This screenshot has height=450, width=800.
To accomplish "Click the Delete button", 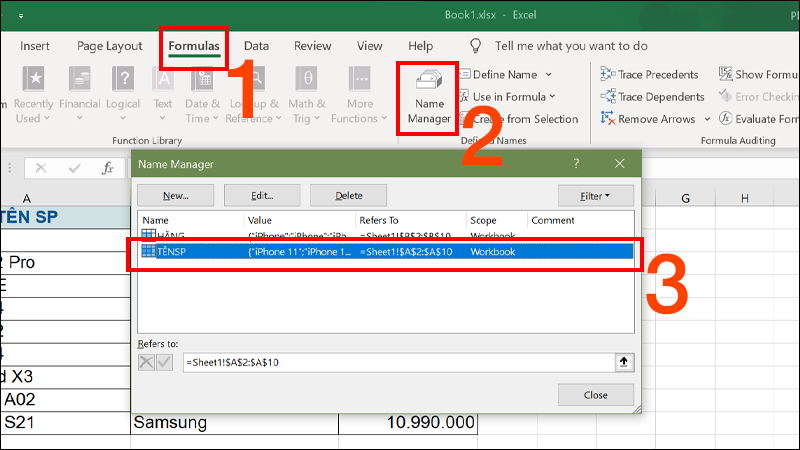I will point(348,195).
